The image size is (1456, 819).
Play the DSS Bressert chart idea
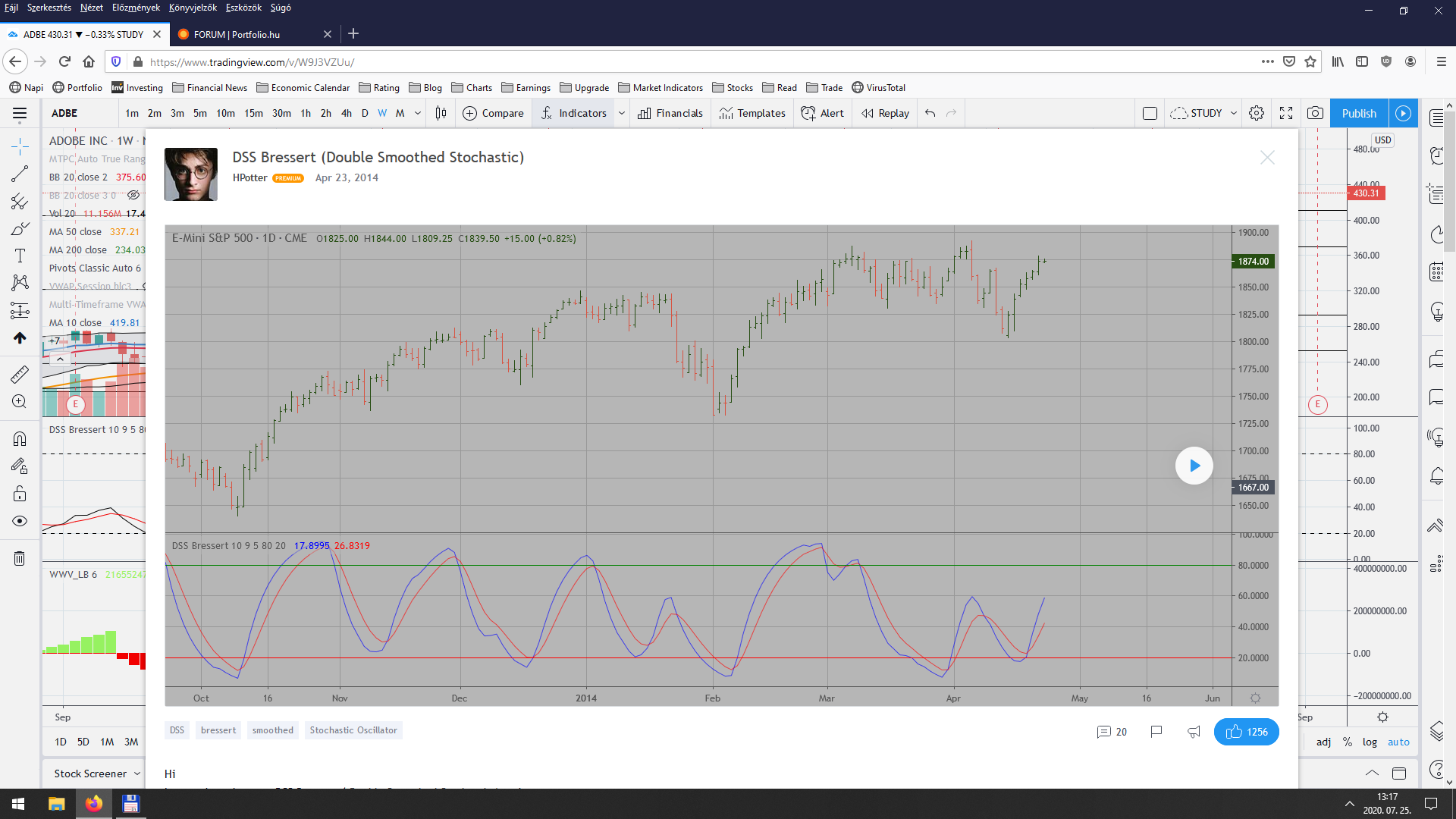click(x=1194, y=466)
